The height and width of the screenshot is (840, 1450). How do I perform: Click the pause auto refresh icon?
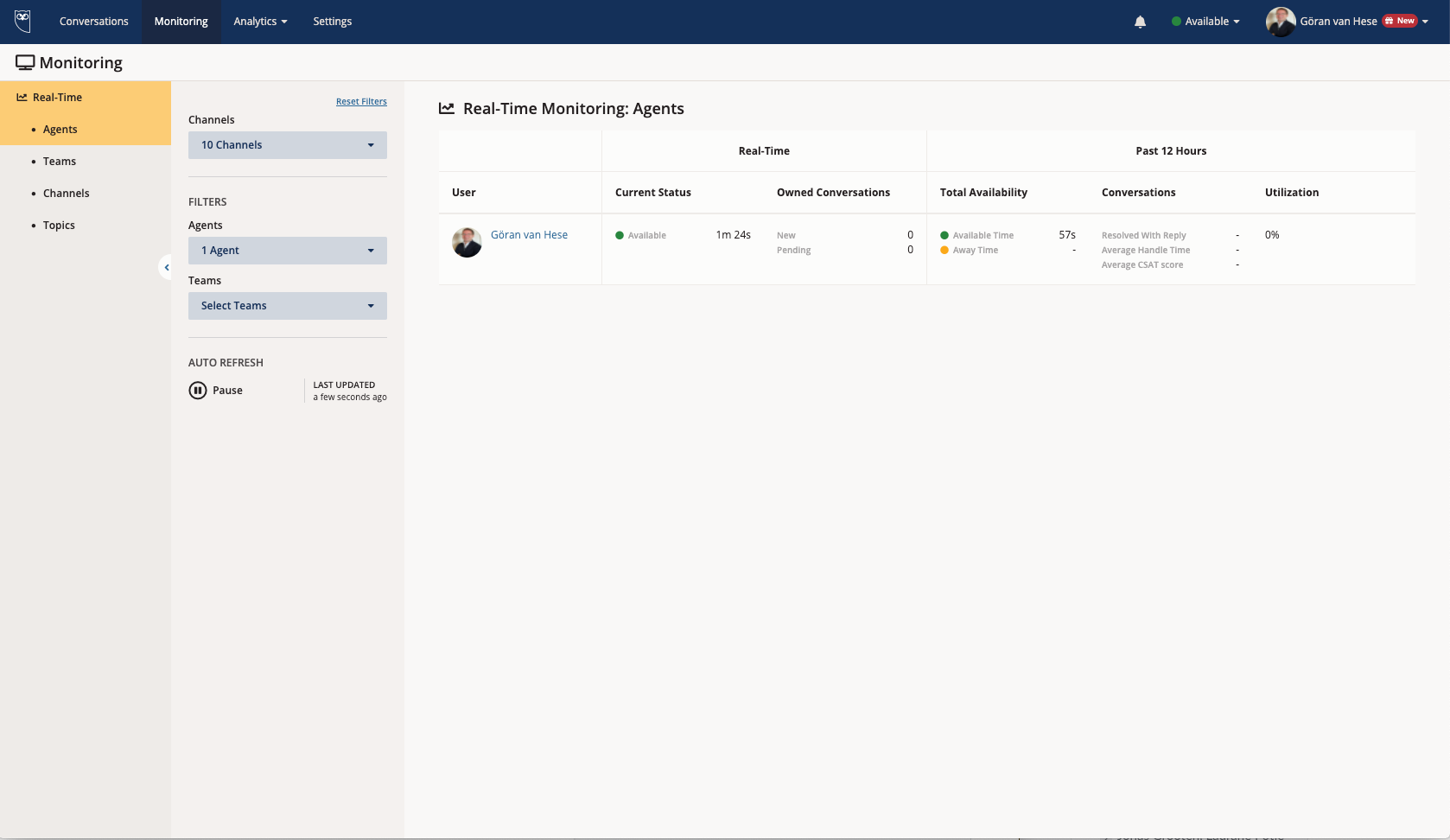198,391
